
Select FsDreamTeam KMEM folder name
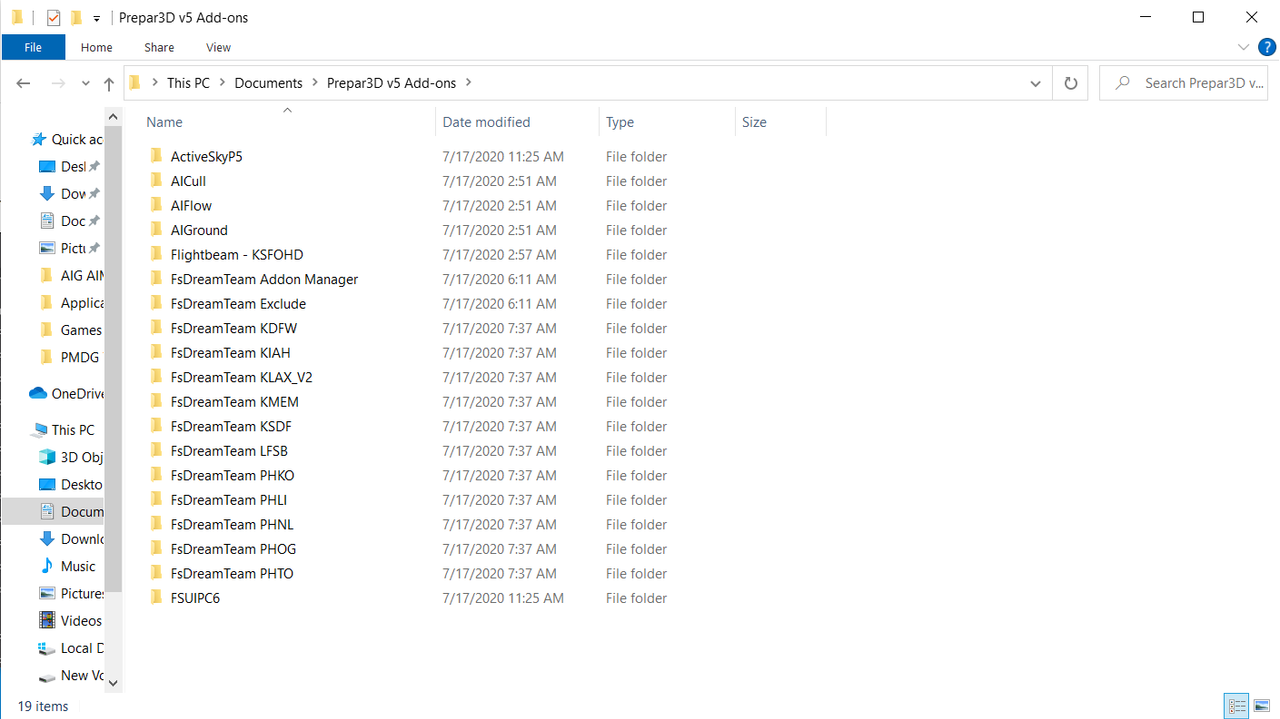point(235,402)
